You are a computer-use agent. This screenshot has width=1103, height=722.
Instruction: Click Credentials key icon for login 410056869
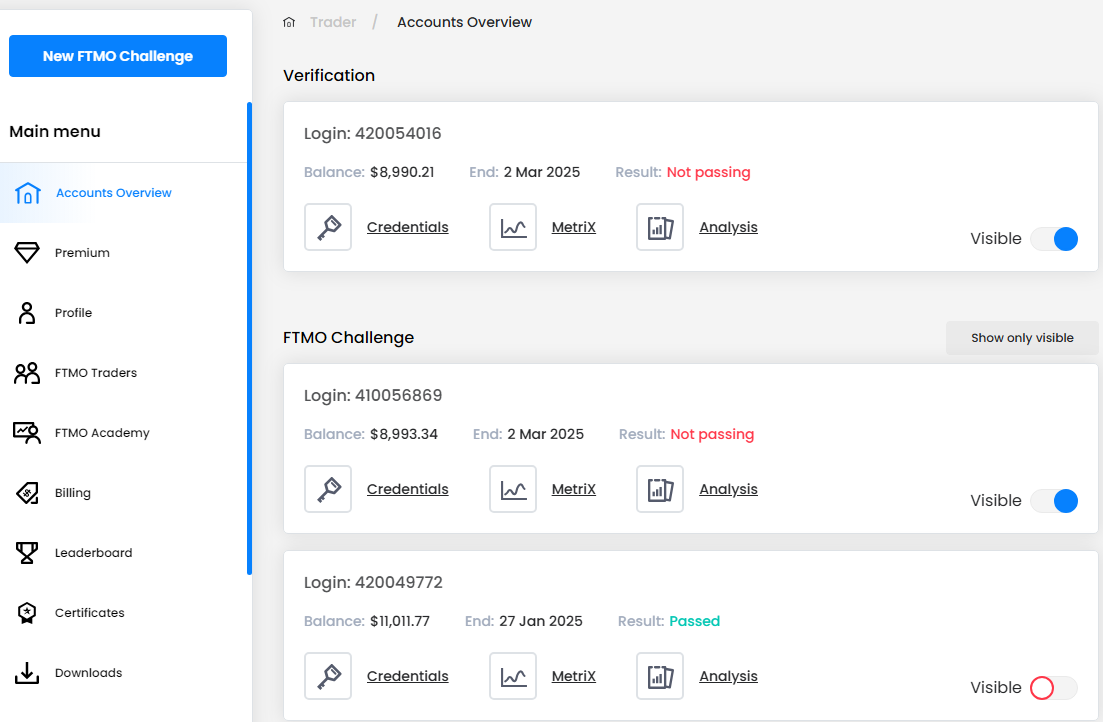coord(328,489)
